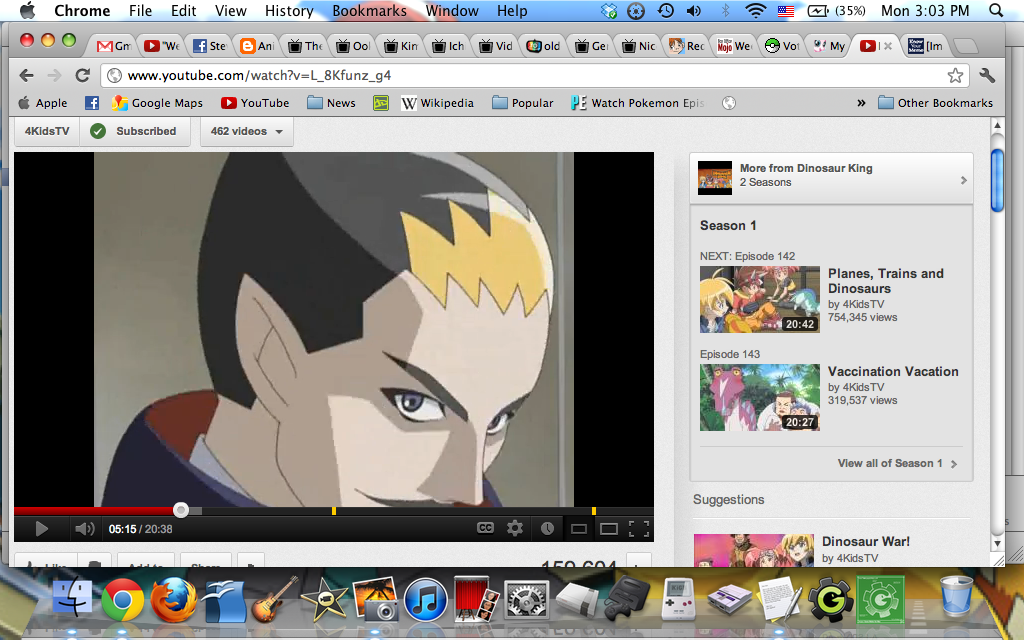Open the 4KidsTV channel button

pyautogui.click(x=47, y=131)
